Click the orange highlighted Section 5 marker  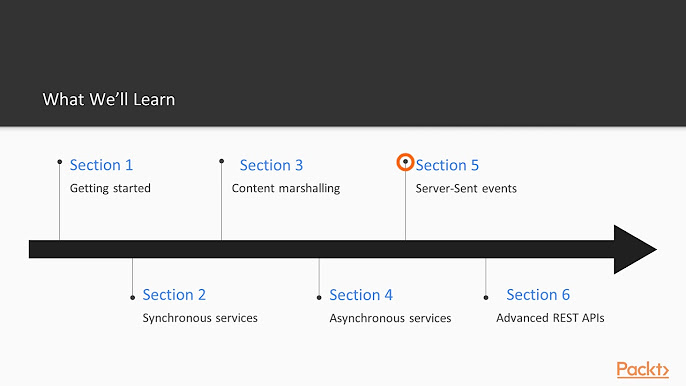tap(405, 162)
